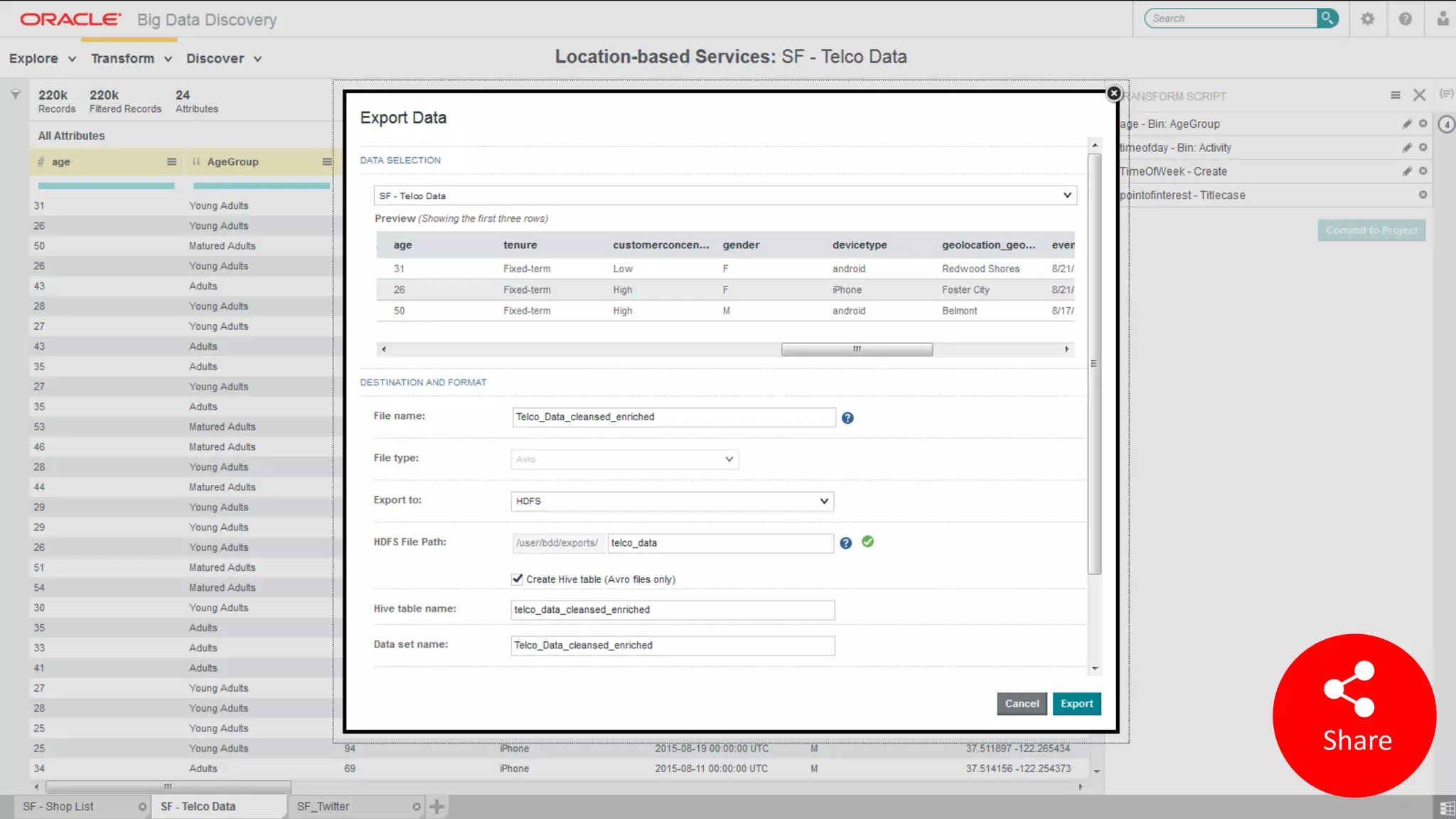
Task: Click the Hive table name field
Action: (672, 610)
